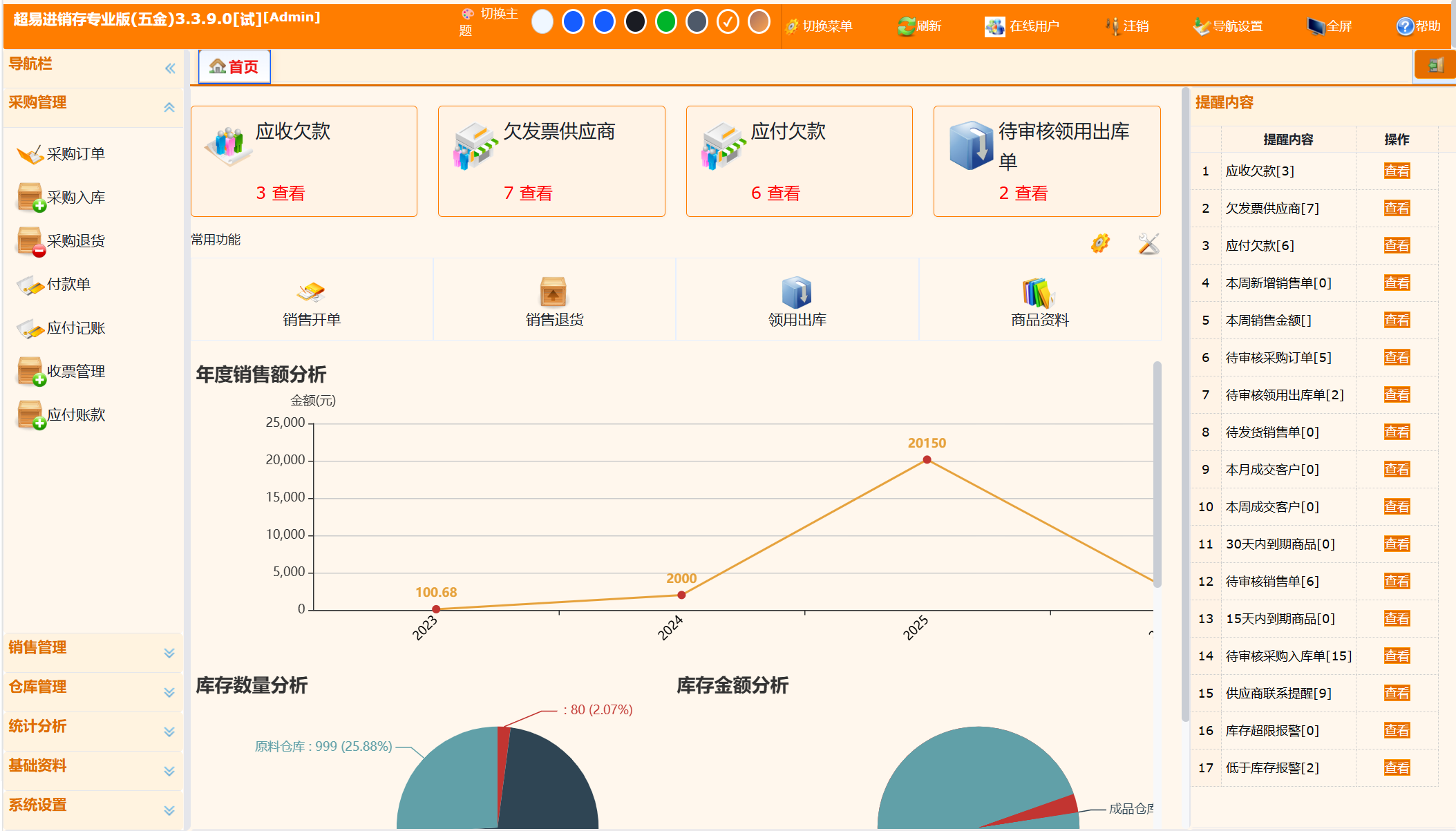Open 采购订单 in the navigation sidebar
1456x831 pixels.
[61, 154]
